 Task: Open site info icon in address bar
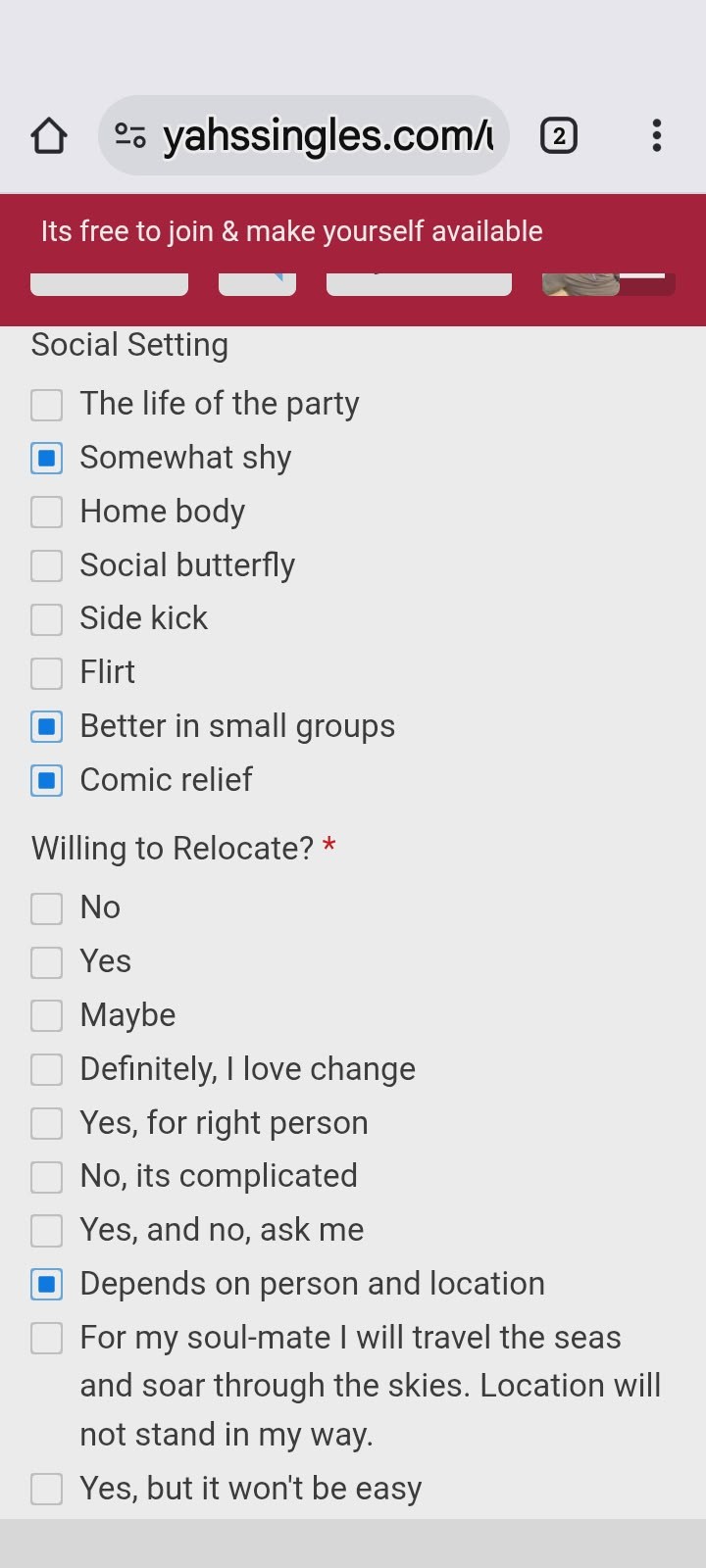coord(130,135)
